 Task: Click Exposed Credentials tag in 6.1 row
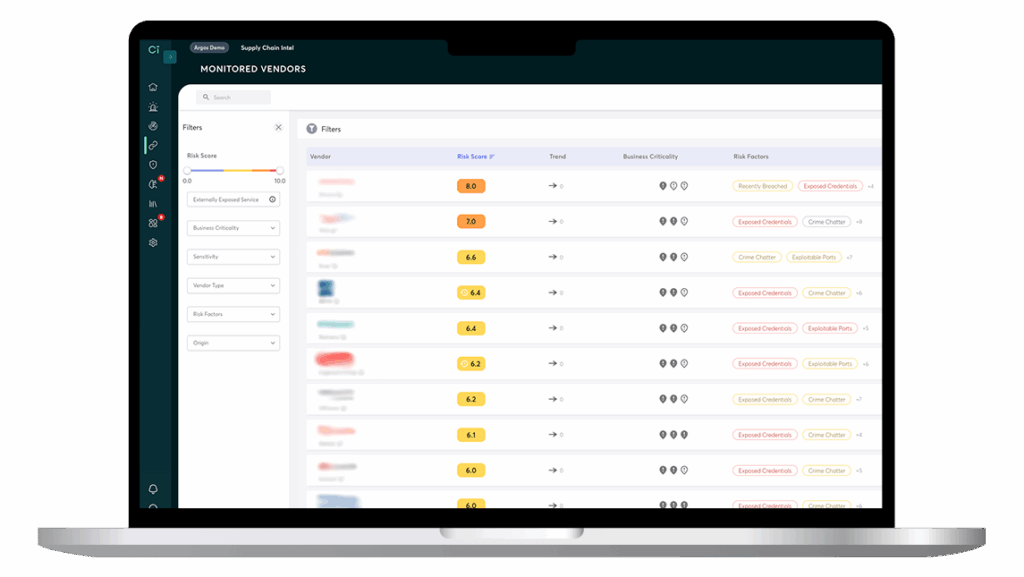click(x=765, y=435)
